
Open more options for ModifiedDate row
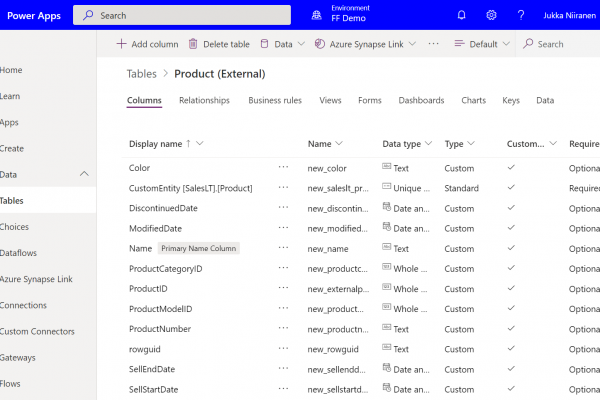point(284,228)
